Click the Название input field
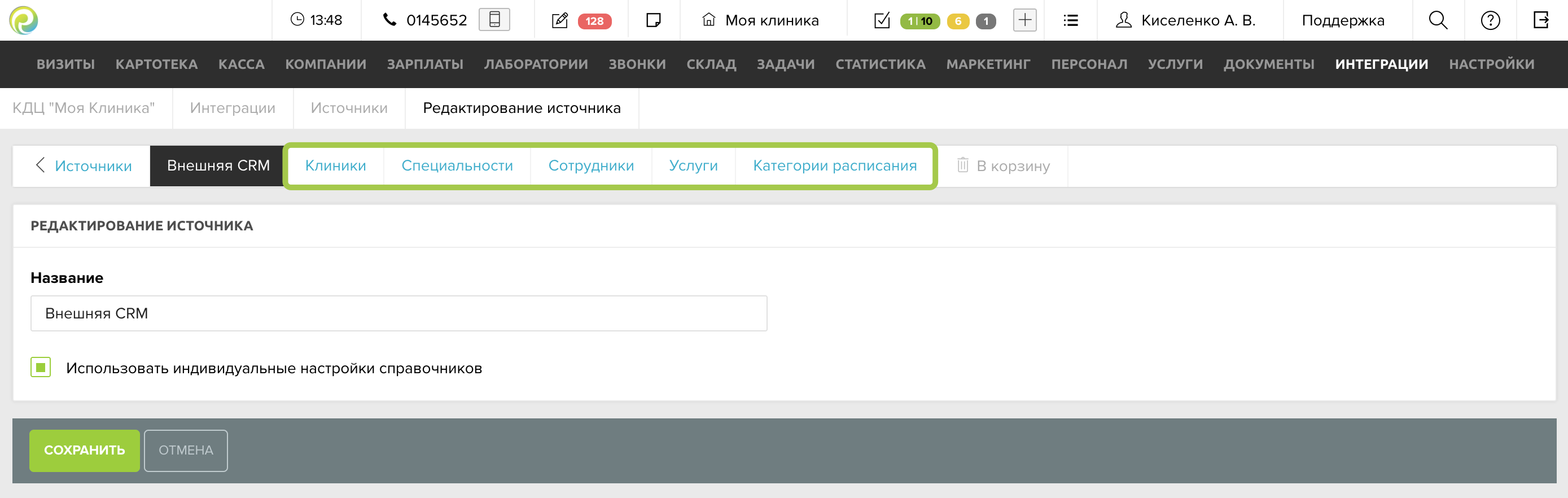Image resolution: width=1568 pixels, height=498 pixels. (x=398, y=313)
